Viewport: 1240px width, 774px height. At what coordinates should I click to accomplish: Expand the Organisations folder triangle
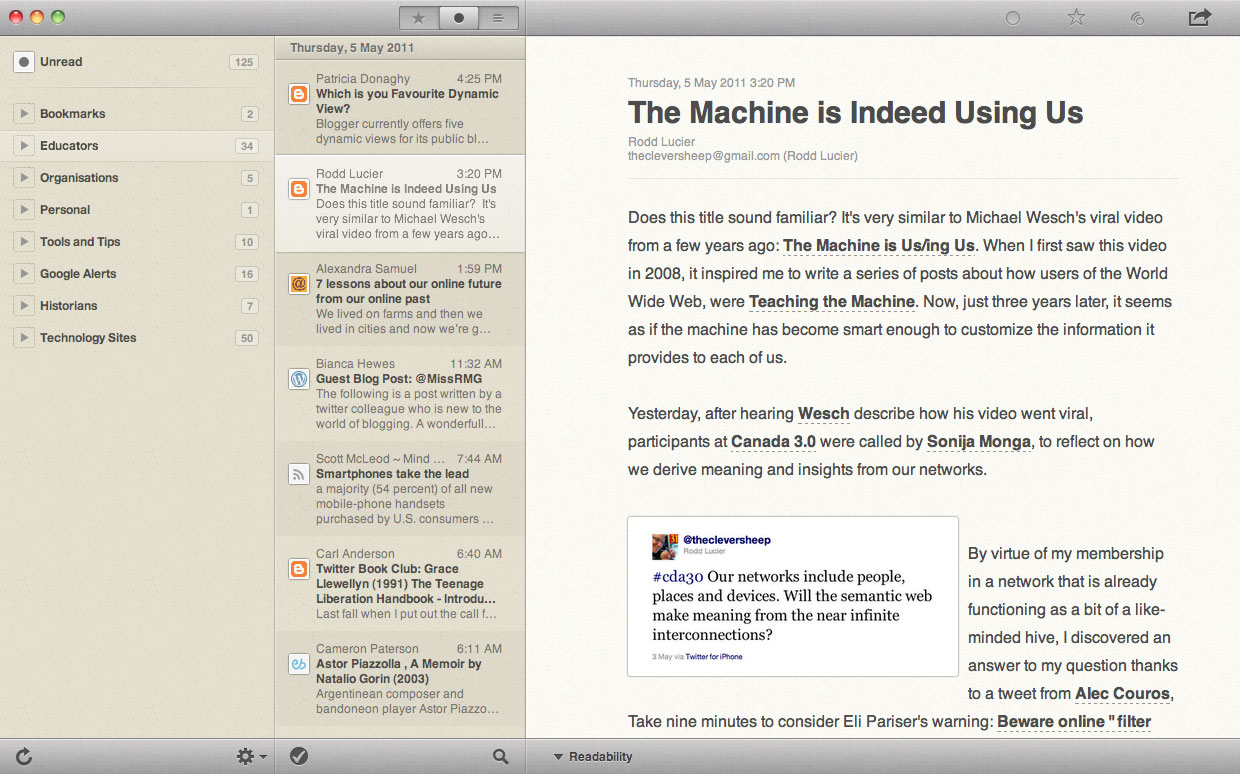[24, 178]
